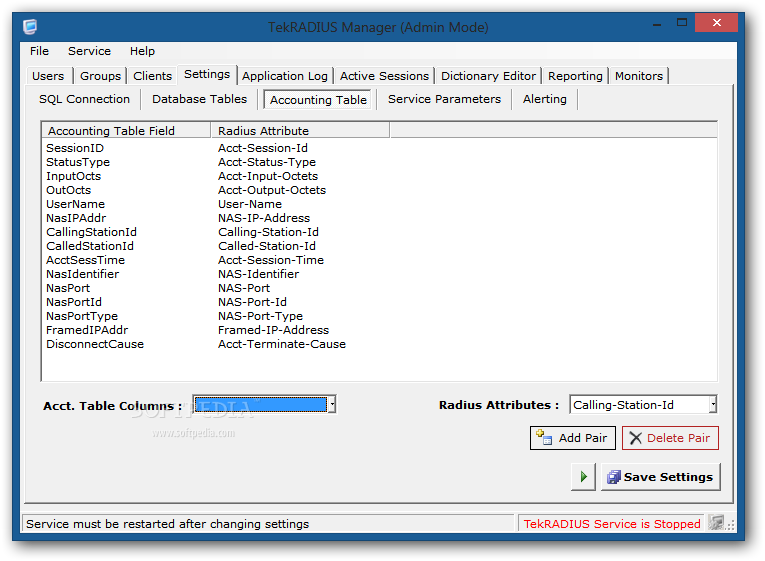The width and height of the screenshot is (765, 561).
Task: Open the Active Sessions tab
Action: point(384,76)
